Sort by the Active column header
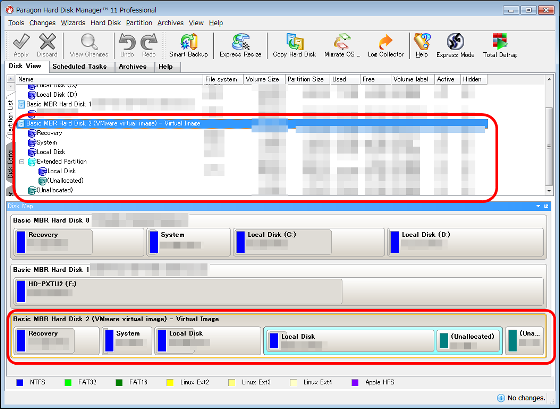Image resolution: width=560 pixels, height=409 pixels. point(447,79)
